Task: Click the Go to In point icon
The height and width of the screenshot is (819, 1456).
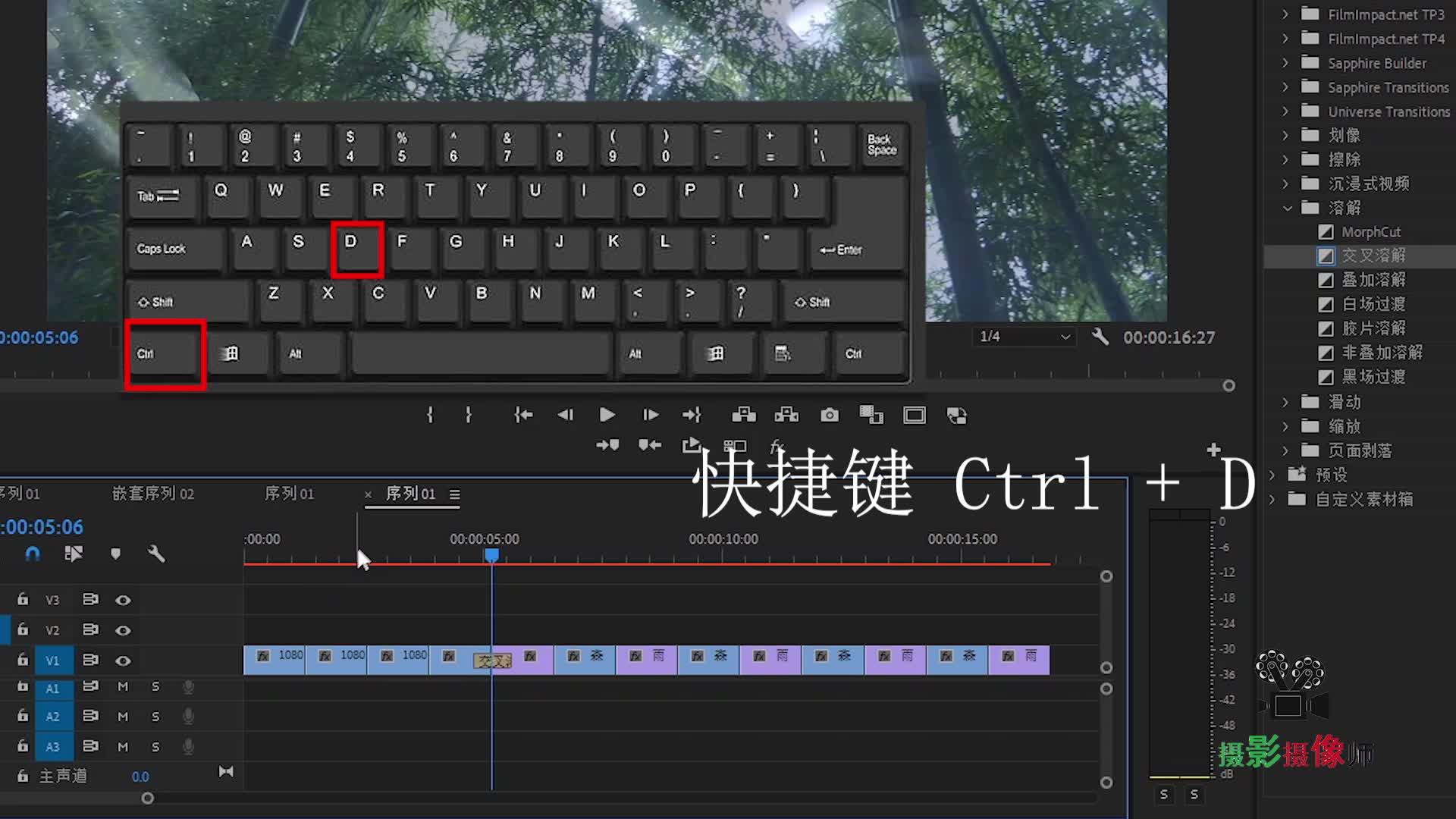Action: 523,415
